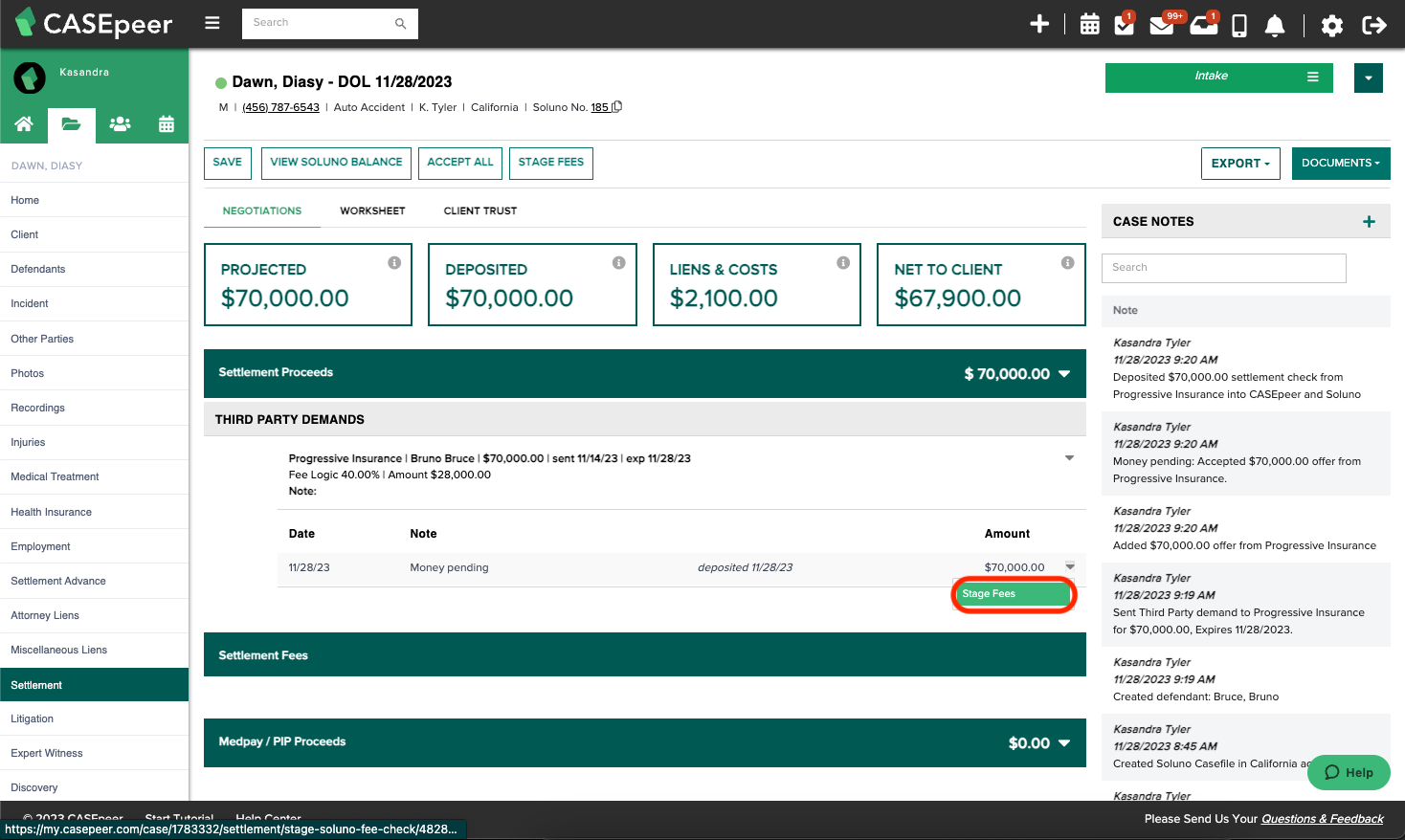Click the top Stage Fees button

[x=551, y=164]
